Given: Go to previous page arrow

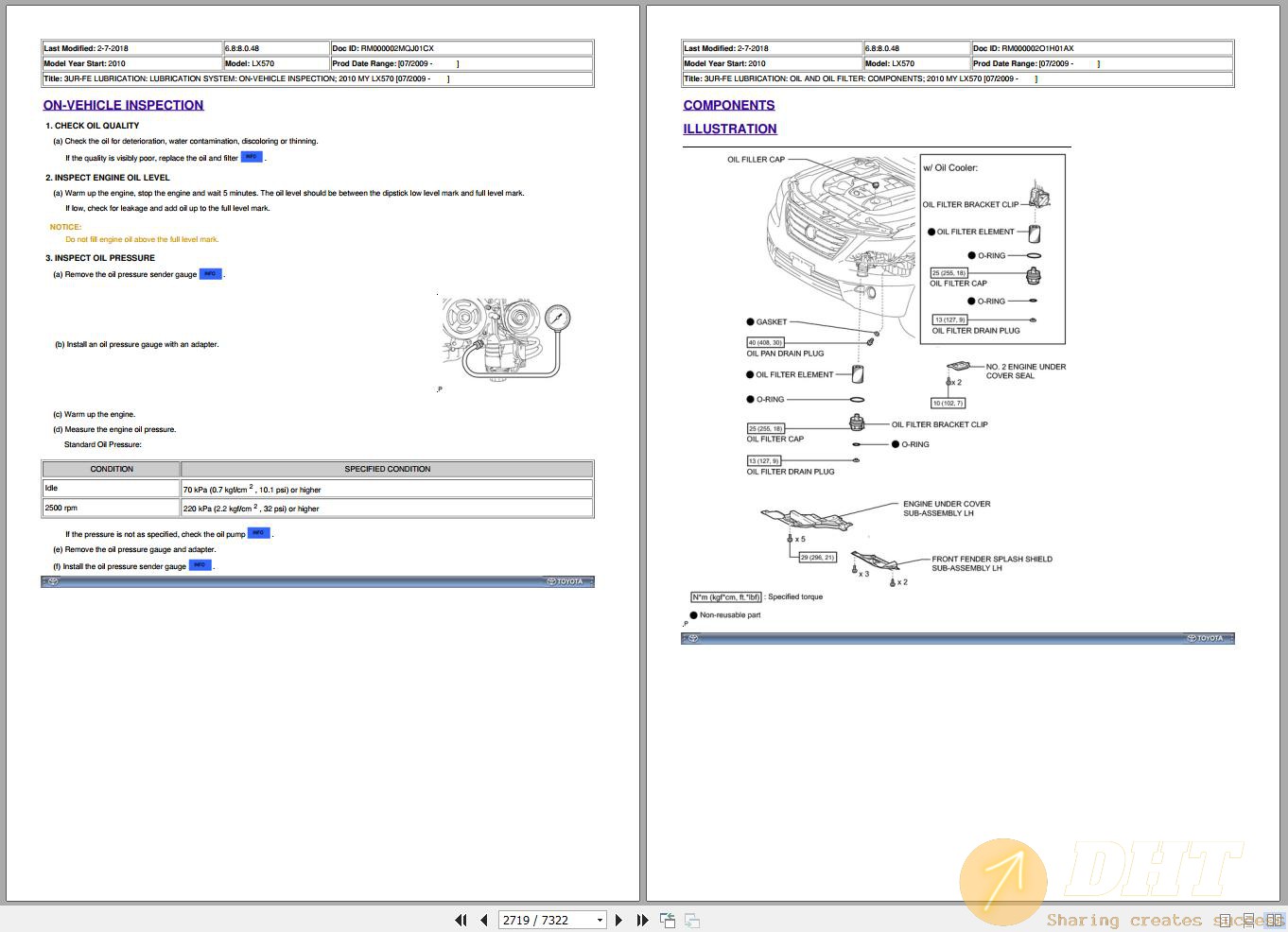Looking at the screenshot, I should click(x=484, y=920).
